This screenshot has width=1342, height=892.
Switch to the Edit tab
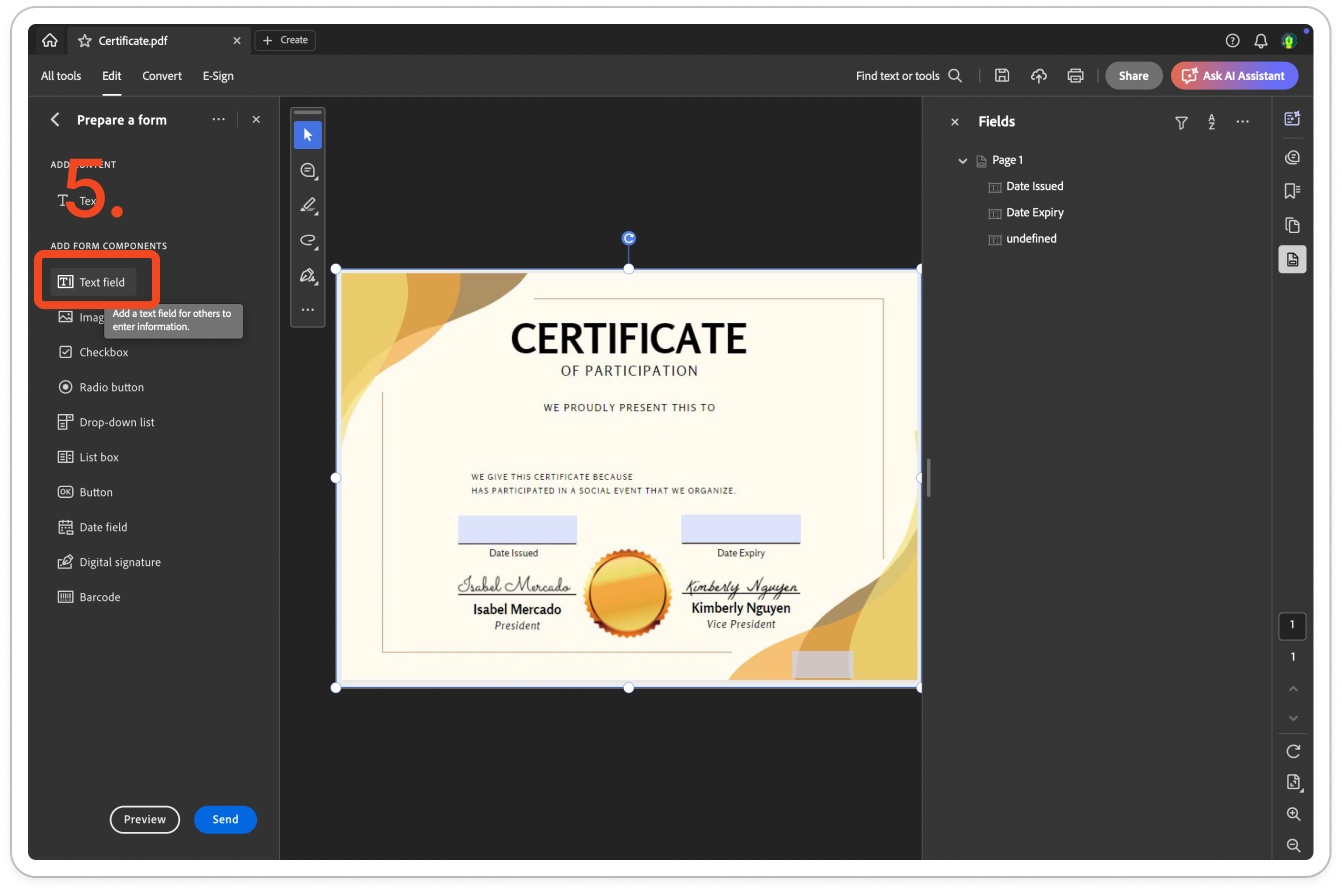[x=112, y=76]
